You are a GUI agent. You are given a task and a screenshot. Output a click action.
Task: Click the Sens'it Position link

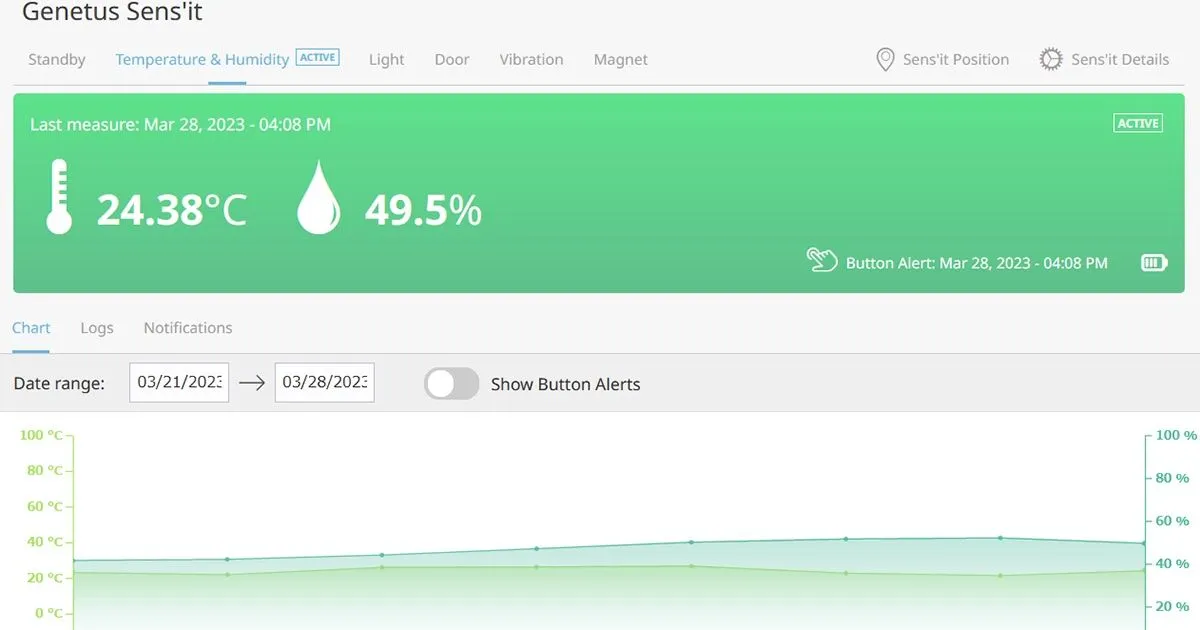(956, 60)
